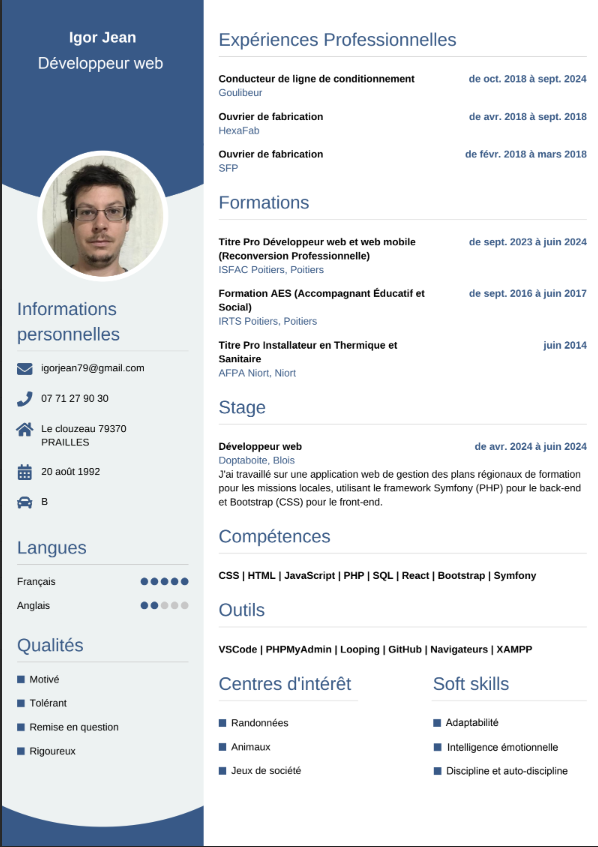Image resolution: width=598 pixels, height=847 pixels.
Task: Click the Qualités heading
Action: (x=50, y=645)
